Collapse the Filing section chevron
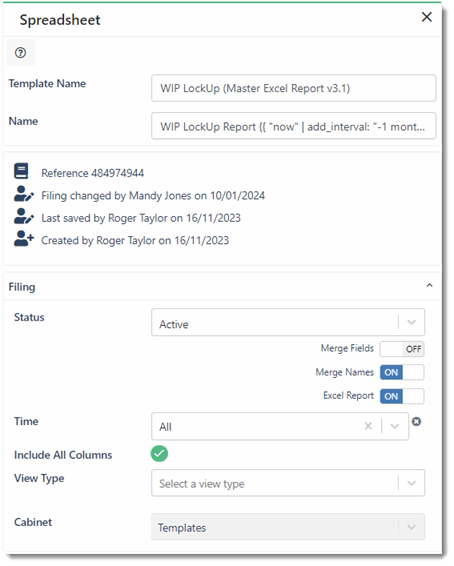This screenshot has height=566, width=454. point(429,286)
